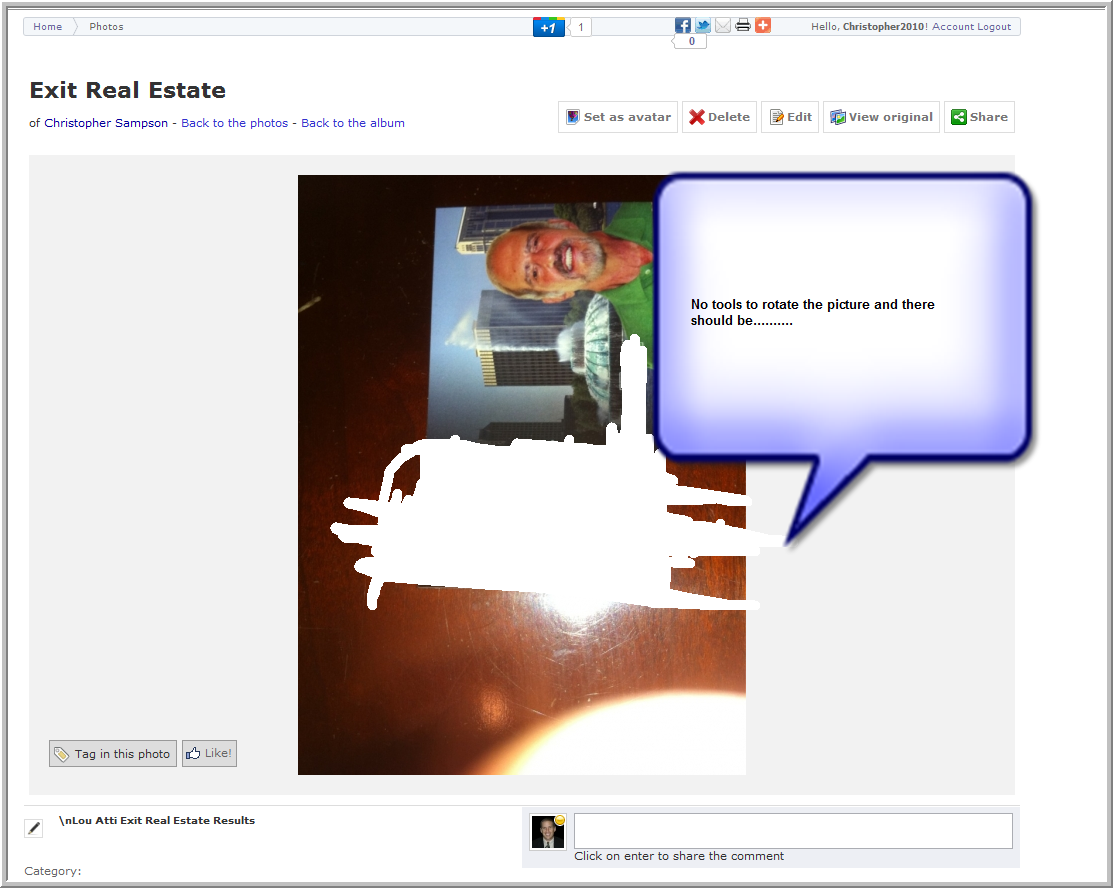Screen dimensions: 1113x888
Task: Share the page on Facebook
Action: pyautogui.click(x=683, y=26)
